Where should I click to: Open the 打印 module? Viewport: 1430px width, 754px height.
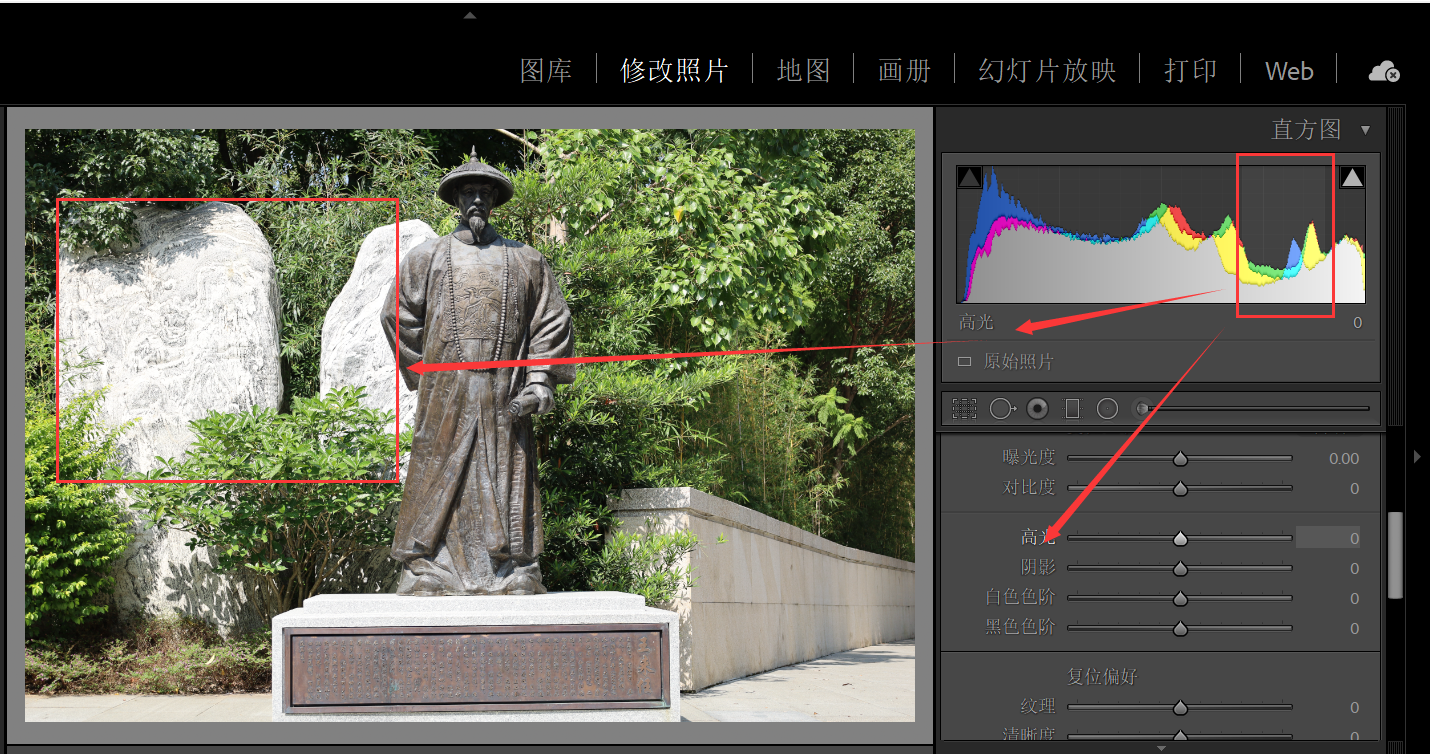1191,71
